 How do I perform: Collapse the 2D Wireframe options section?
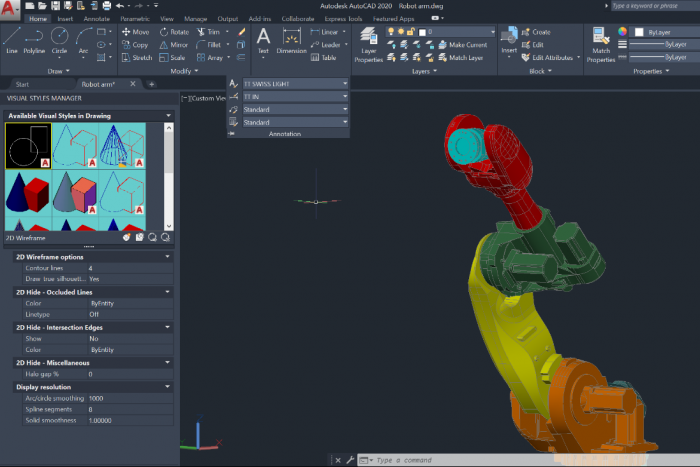pos(166,257)
